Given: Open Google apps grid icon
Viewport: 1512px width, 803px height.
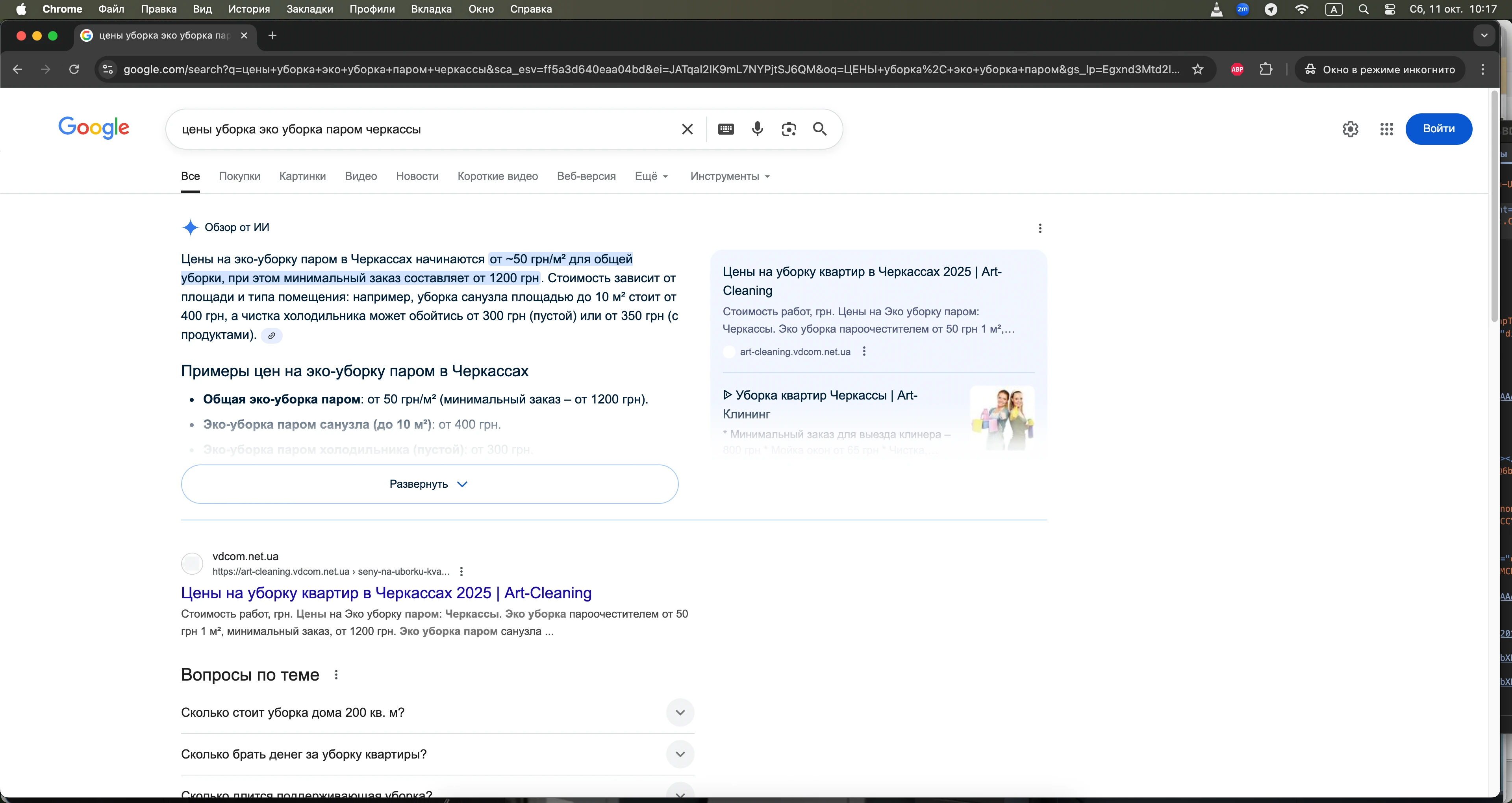Looking at the screenshot, I should pyautogui.click(x=1386, y=129).
